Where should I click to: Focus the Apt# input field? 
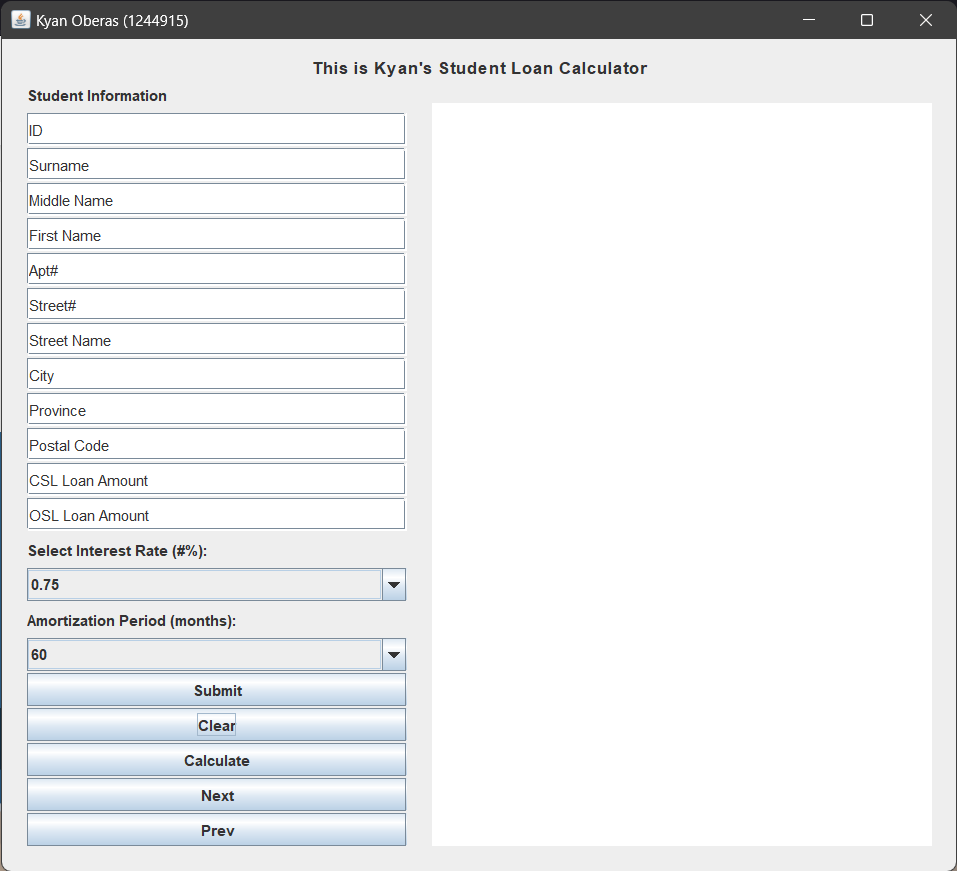click(x=216, y=270)
